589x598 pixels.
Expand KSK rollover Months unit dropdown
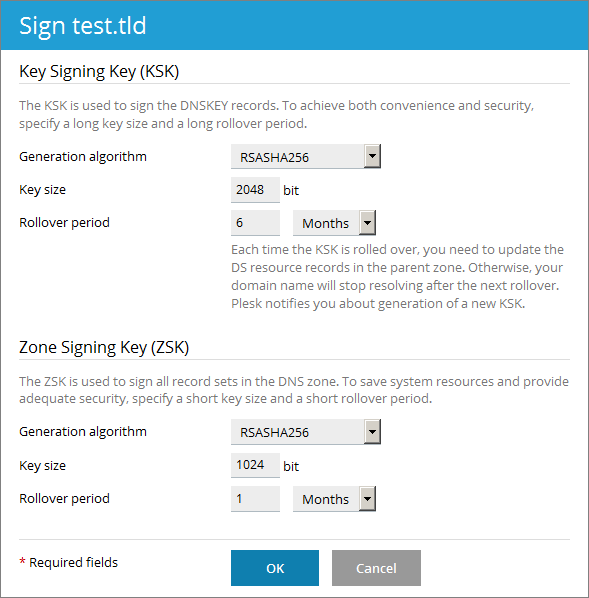pyautogui.click(x=334, y=223)
